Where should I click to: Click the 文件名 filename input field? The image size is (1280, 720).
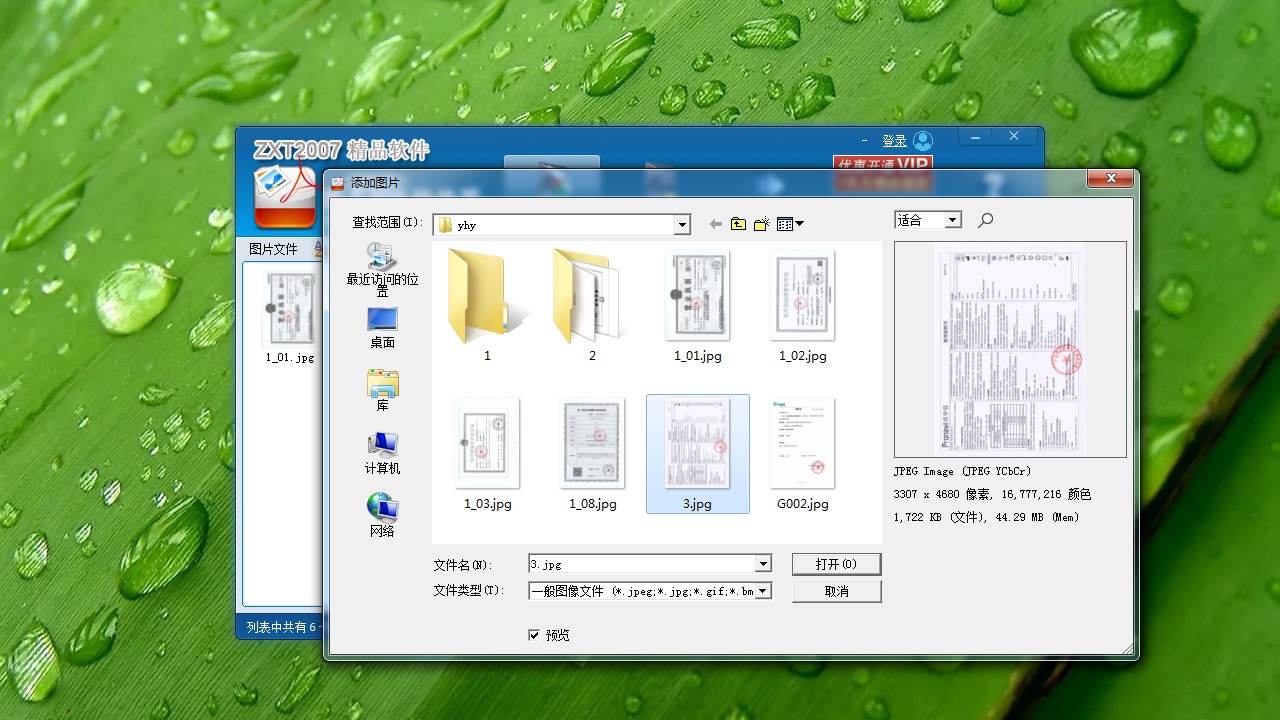point(630,563)
